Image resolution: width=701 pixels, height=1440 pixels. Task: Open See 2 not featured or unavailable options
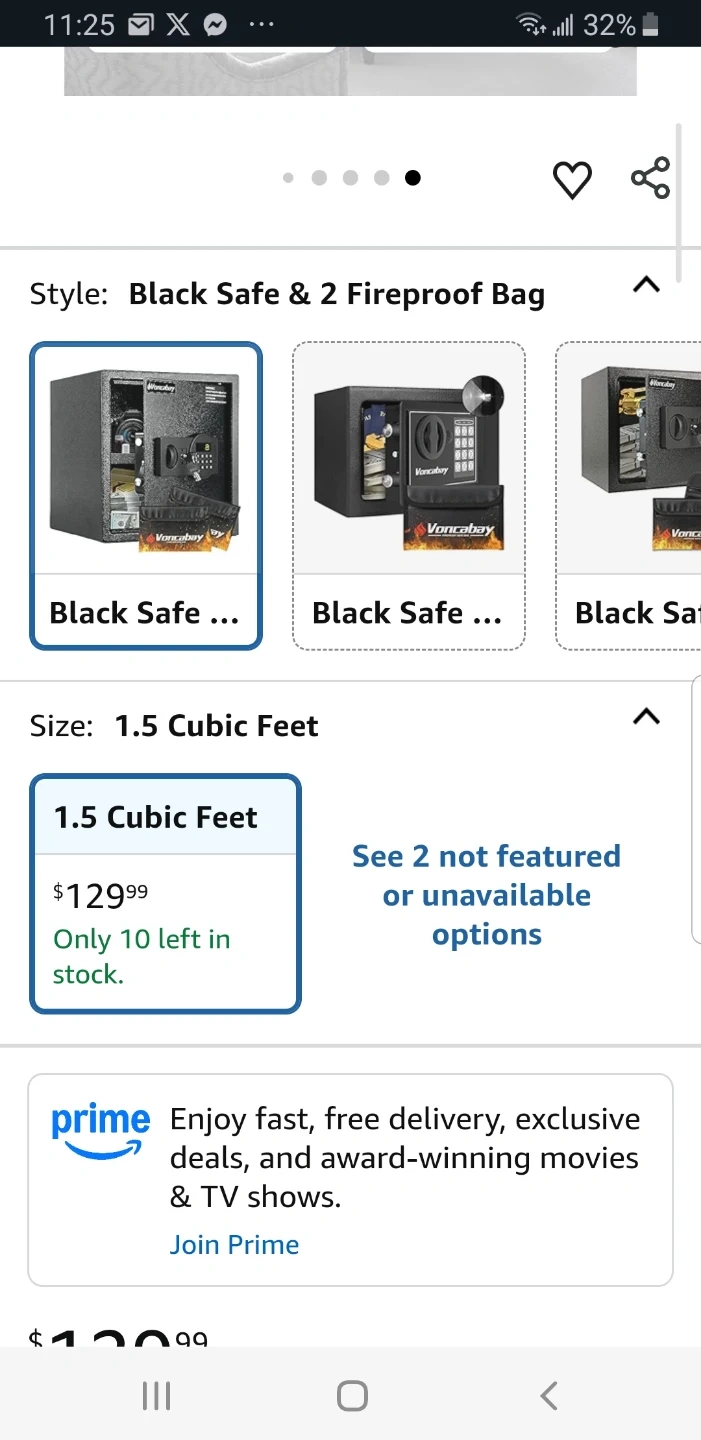click(x=487, y=895)
